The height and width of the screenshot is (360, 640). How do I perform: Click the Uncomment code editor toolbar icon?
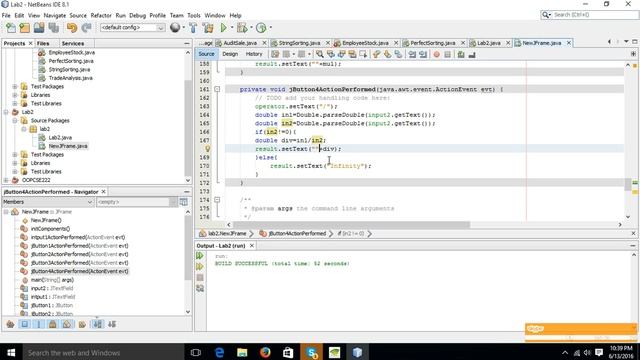tap(472, 54)
